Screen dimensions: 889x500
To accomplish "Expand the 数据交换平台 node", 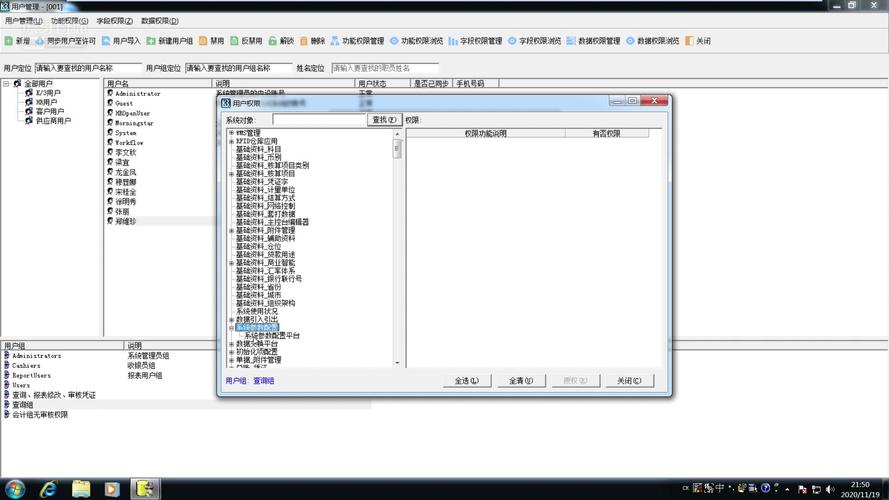I will pos(231,344).
